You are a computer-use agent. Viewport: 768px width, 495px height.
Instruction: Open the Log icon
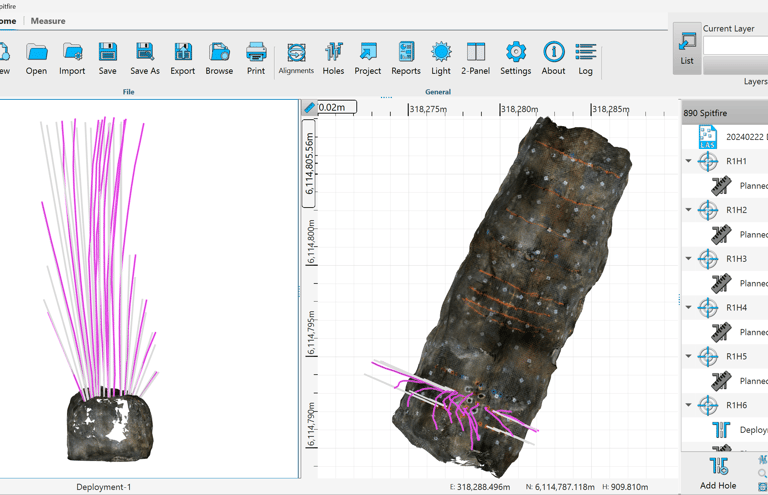pos(585,58)
